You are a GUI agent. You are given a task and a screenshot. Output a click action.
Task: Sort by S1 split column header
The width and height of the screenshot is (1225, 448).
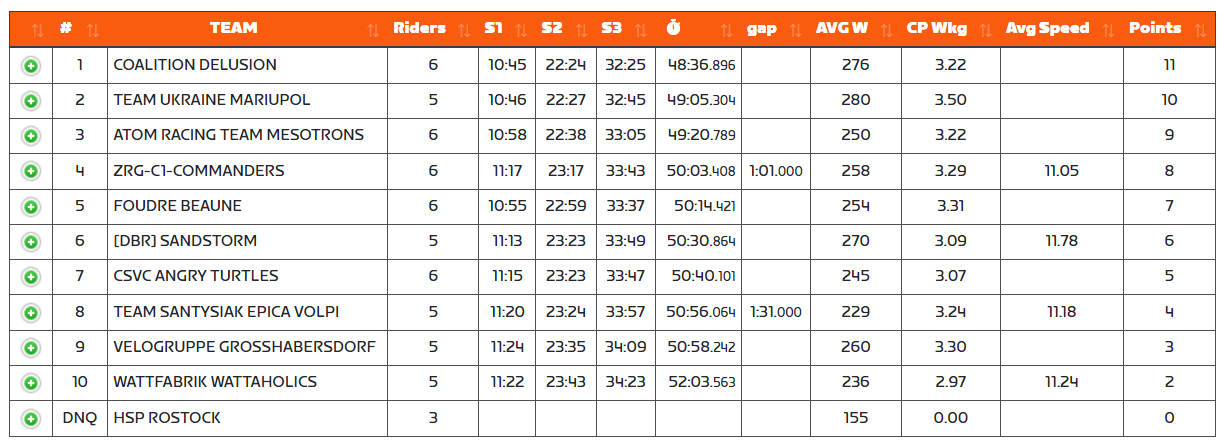click(494, 29)
